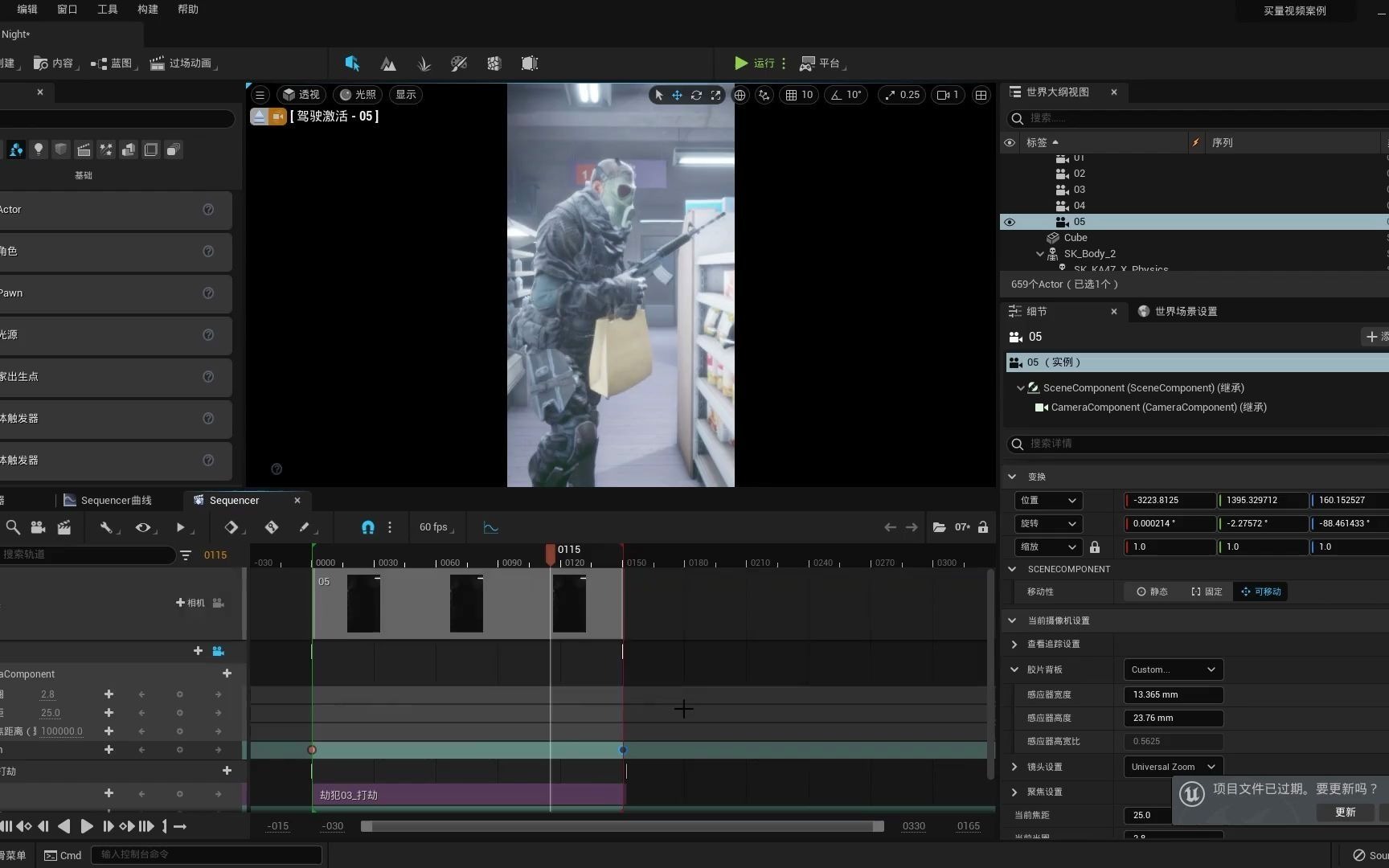Image resolution: width=1389 pixels, height=868 pixels.
Task: Click the Sequencer horizontal range scrollbar
Action: click(622, 826)
